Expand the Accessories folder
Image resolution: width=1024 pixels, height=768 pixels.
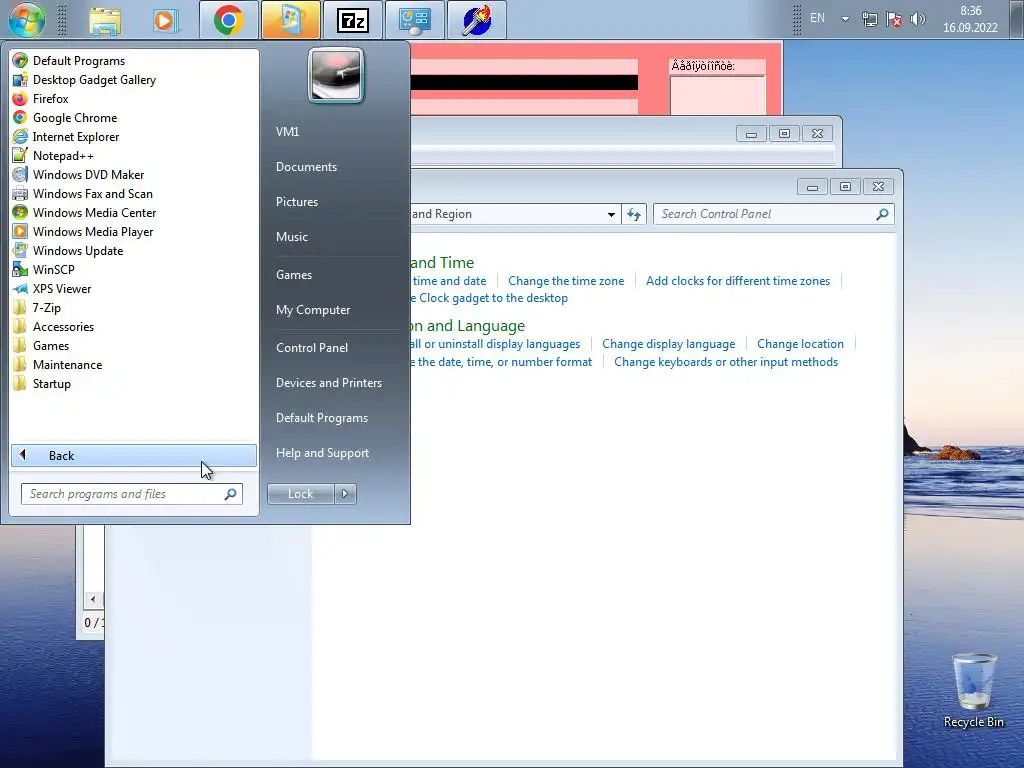(63, 327)
